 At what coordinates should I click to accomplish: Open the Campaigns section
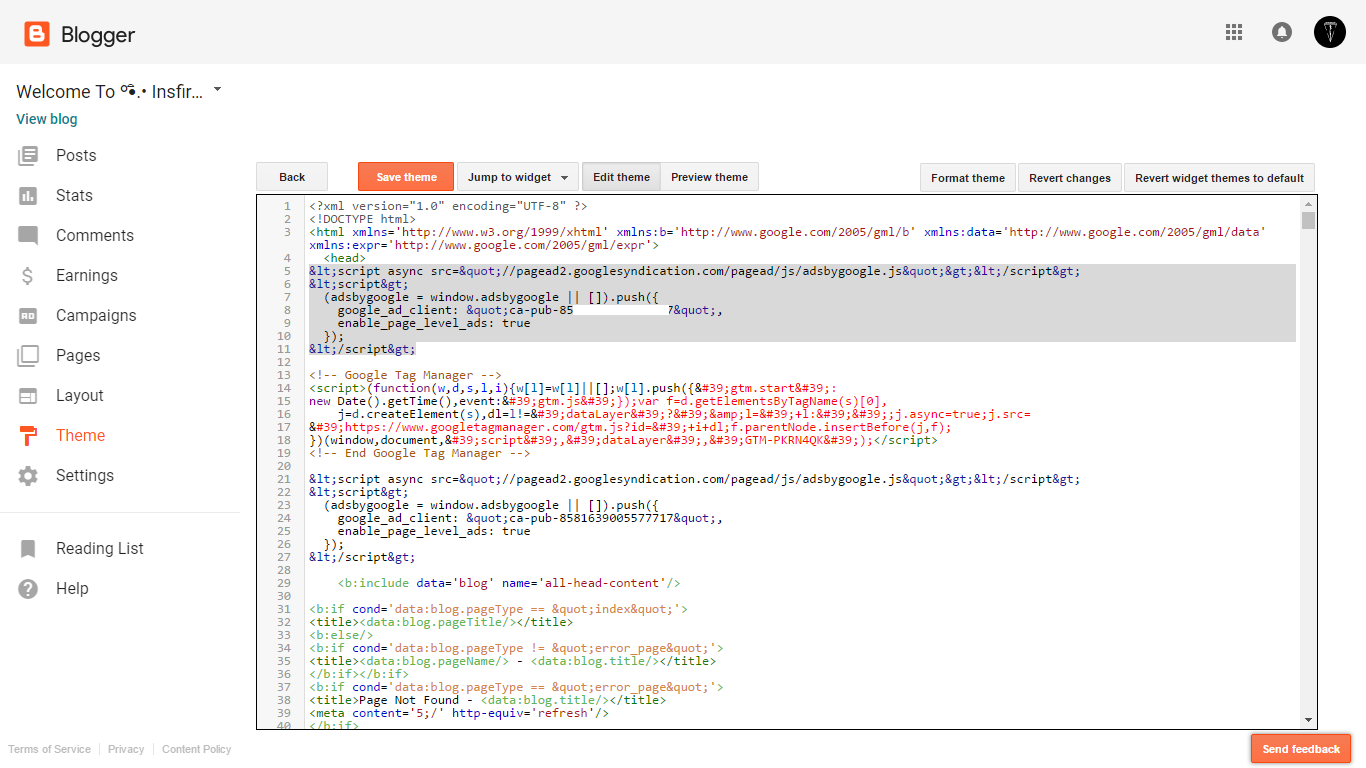click(96, 315)
